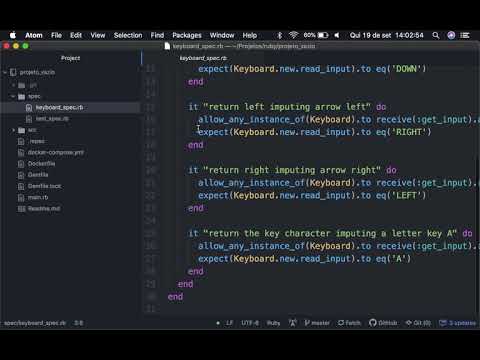The image size is (480, 360).
Task: Click the Wi-Fi status icon
Action: click(x=294, y=35)
